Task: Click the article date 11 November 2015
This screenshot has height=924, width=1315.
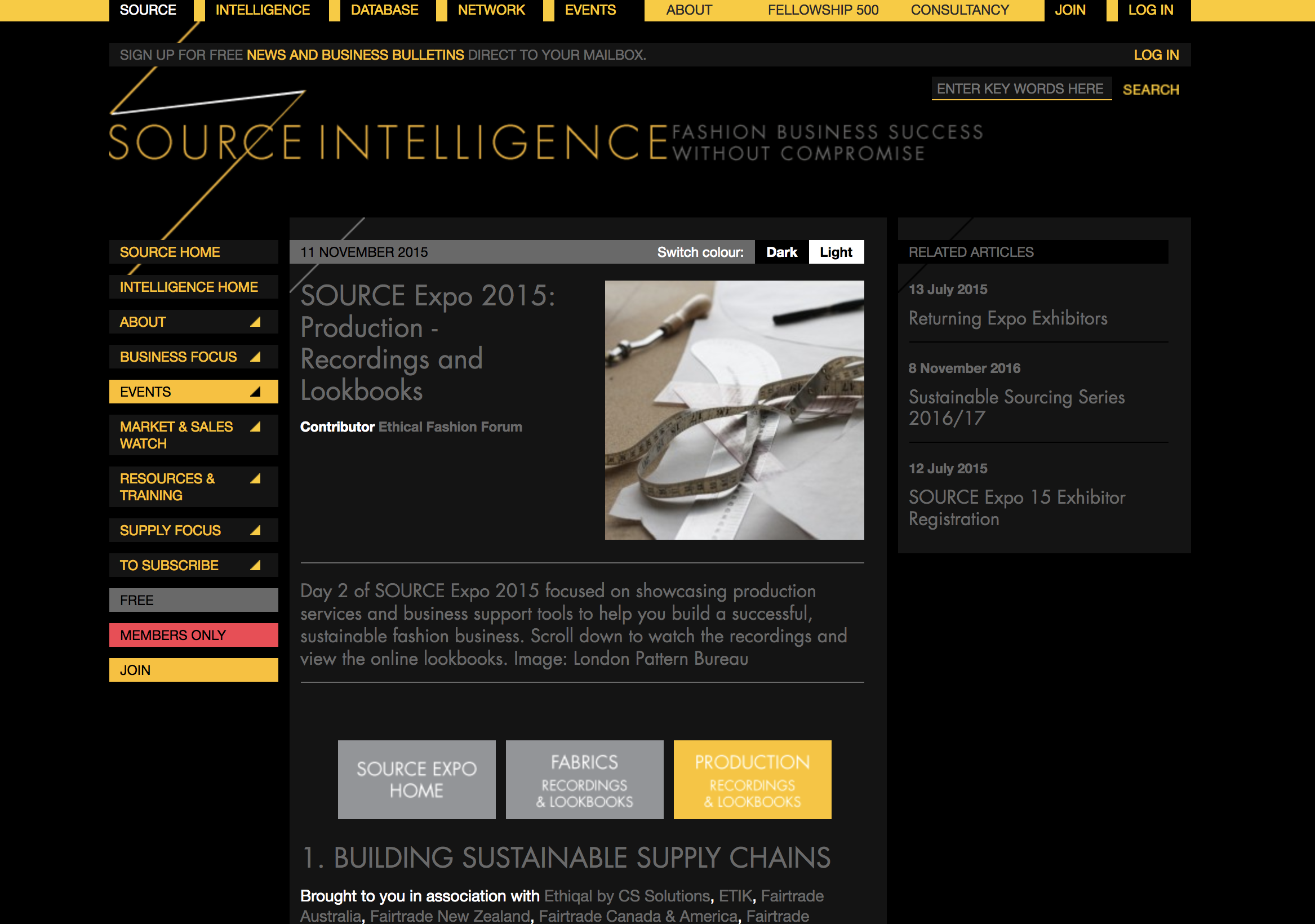Action: 365,252
